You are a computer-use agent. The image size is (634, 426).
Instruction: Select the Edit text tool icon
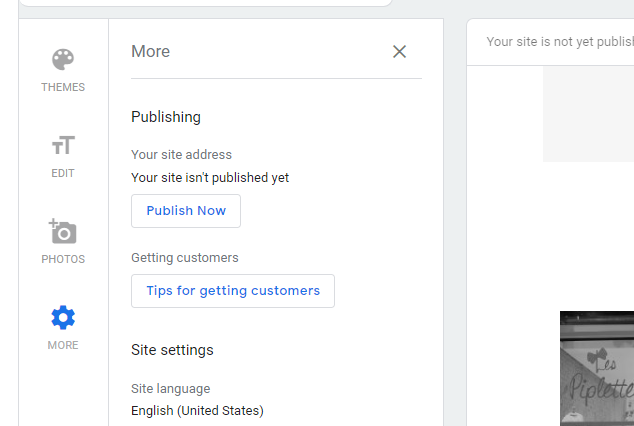63,146
